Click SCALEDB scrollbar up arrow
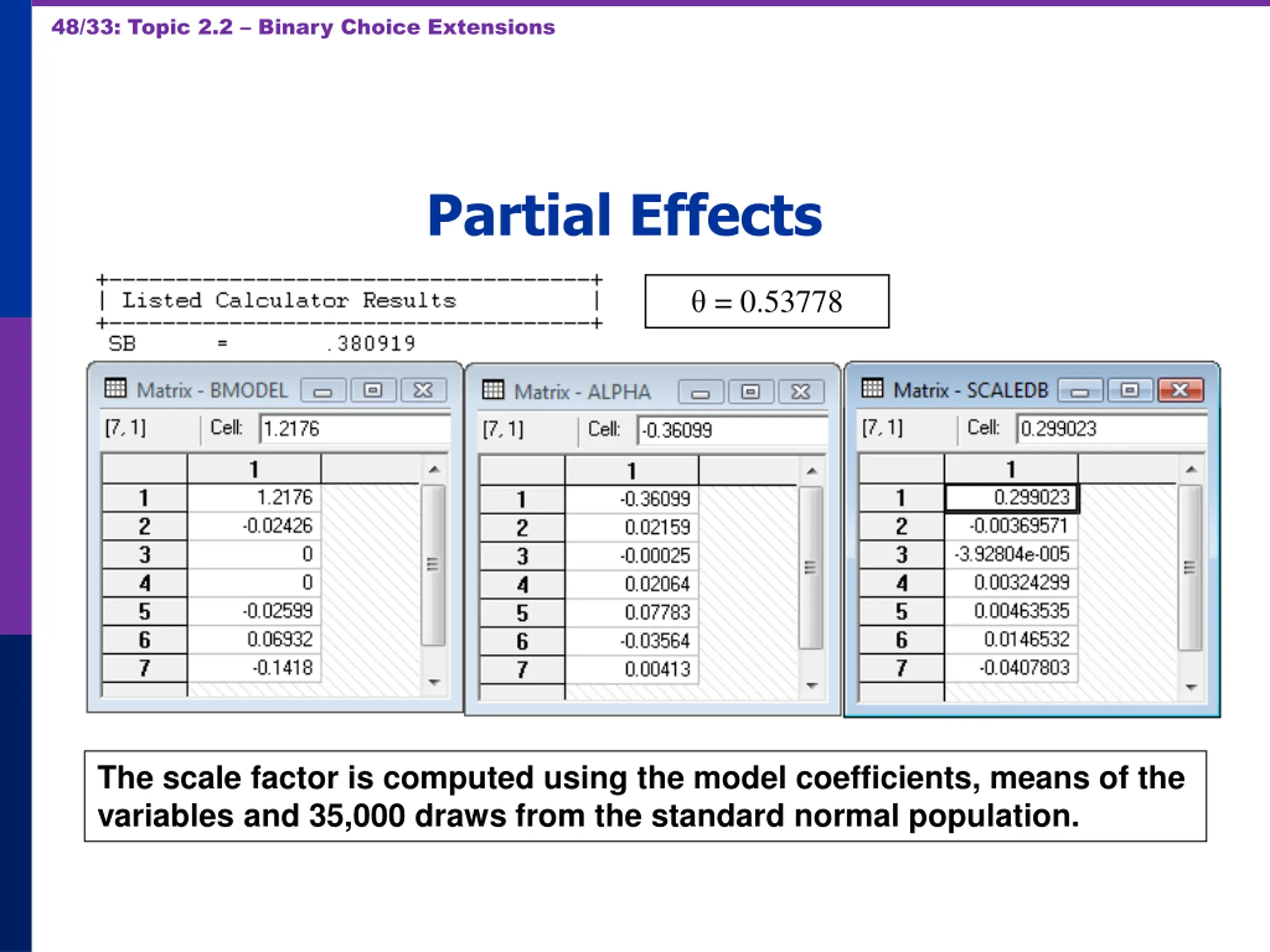The height and width of the screenshot is (952, 1270). [x=1191, y=470]
